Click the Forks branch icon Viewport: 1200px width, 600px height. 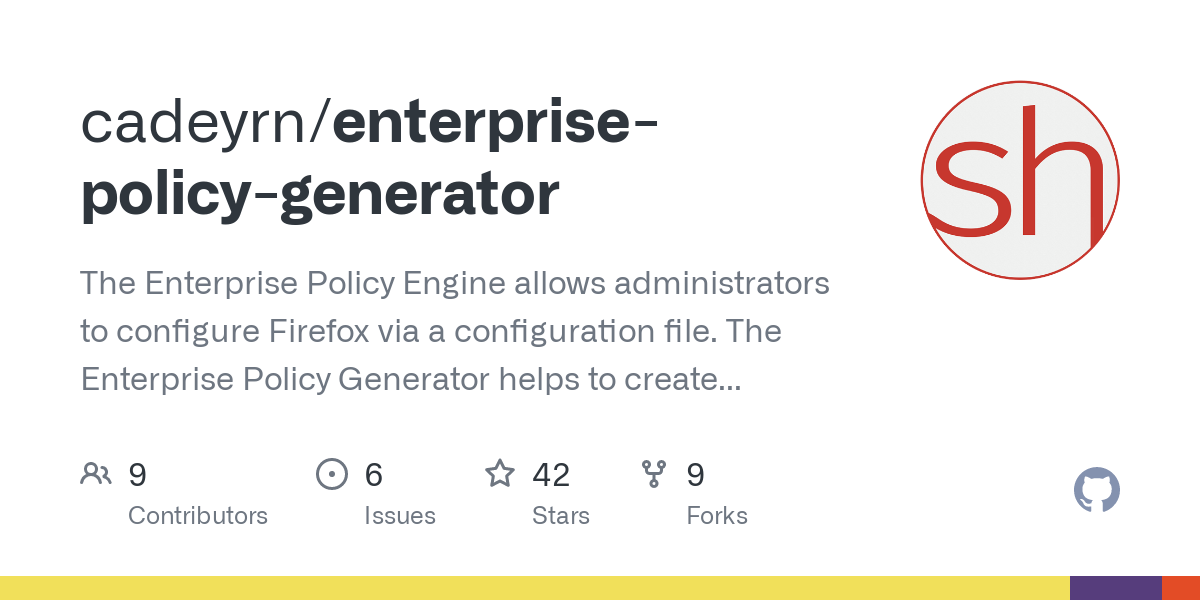[x=654, y=474]
